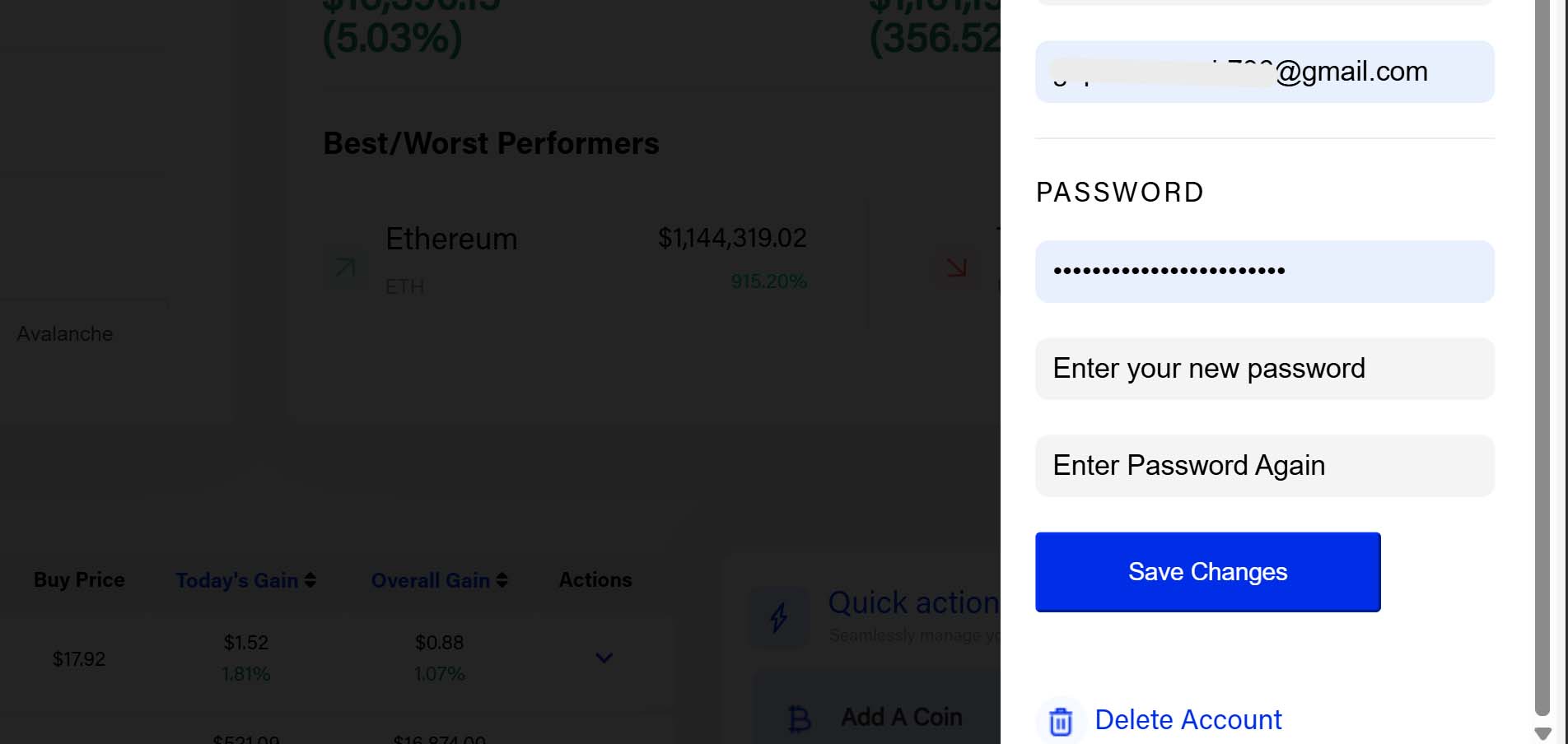Screen dimensions: 1568x744
Task: Click the settings panel vertical scrollbar
Action: click(x=1542, y=358)
